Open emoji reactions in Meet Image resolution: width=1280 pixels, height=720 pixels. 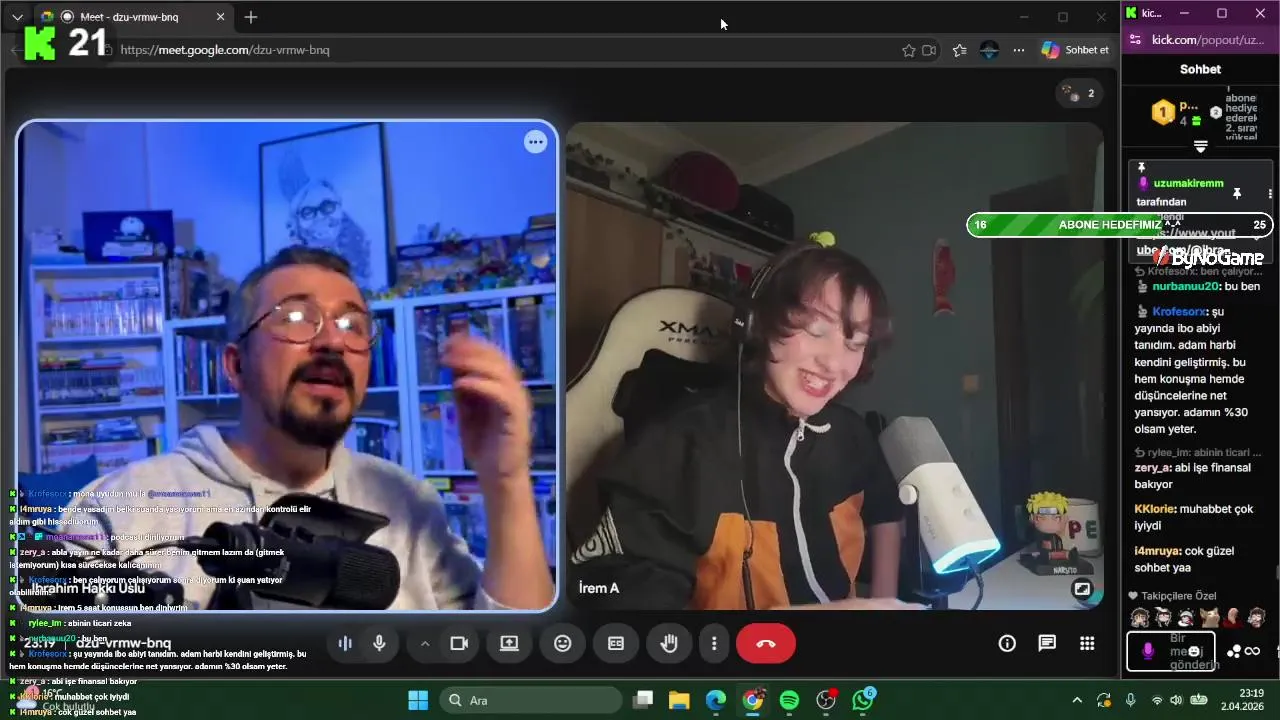pyautogui.click(x=563, y=643)
